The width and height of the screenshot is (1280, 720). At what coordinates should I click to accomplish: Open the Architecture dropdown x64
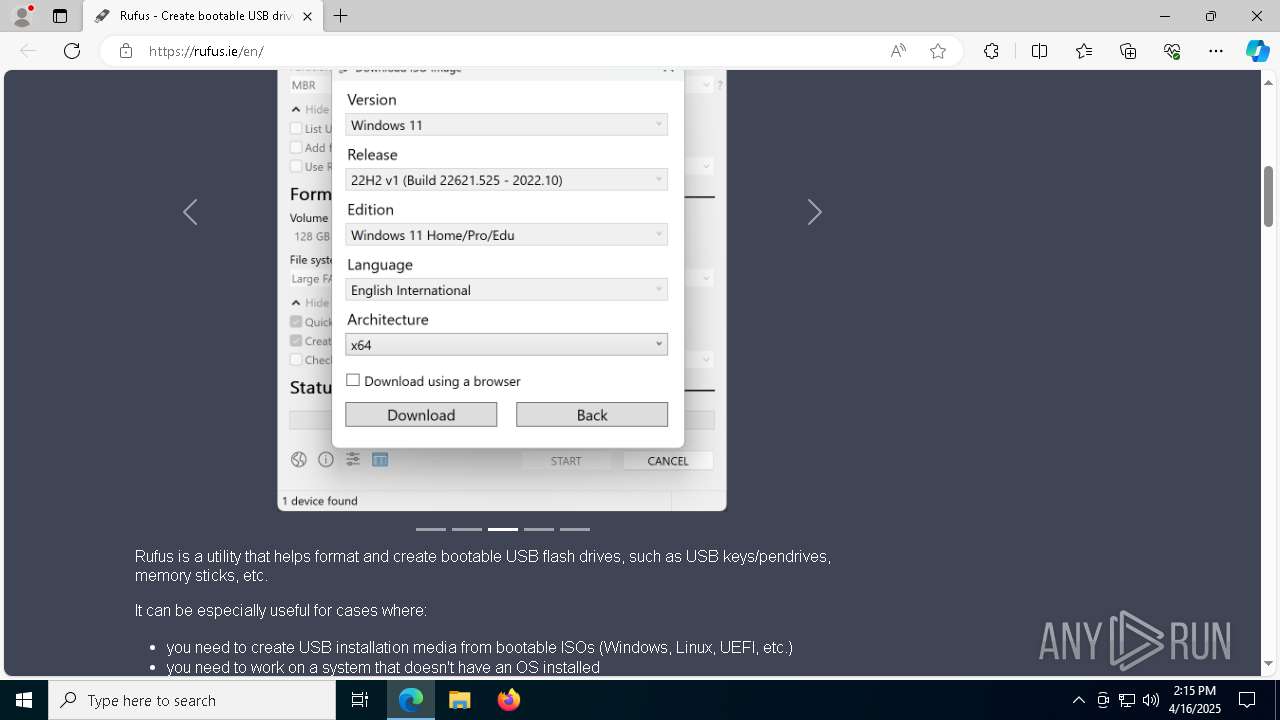[506, 345]
